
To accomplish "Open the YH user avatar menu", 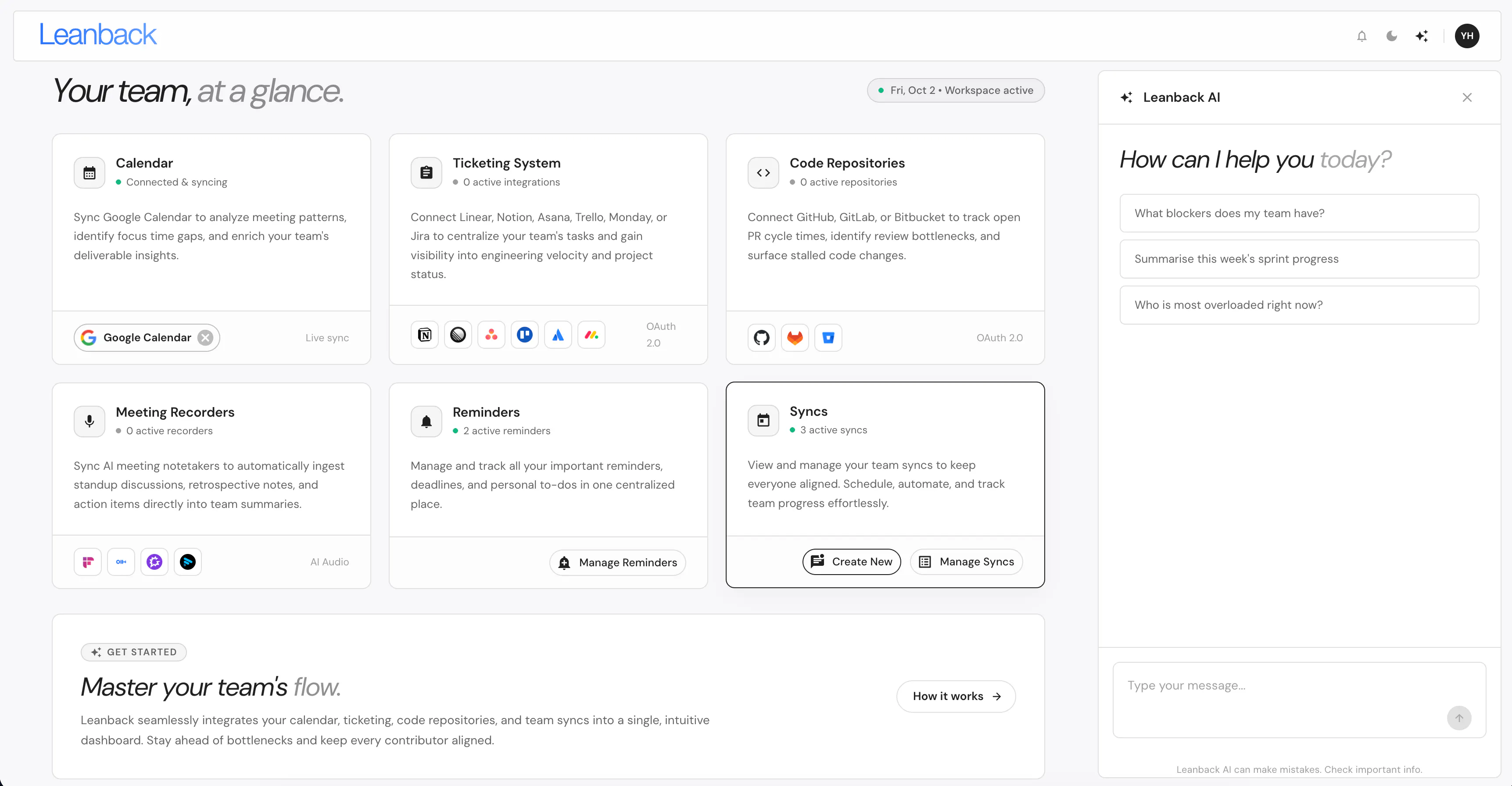I will pyautogui.click(x=1467, y=36).
